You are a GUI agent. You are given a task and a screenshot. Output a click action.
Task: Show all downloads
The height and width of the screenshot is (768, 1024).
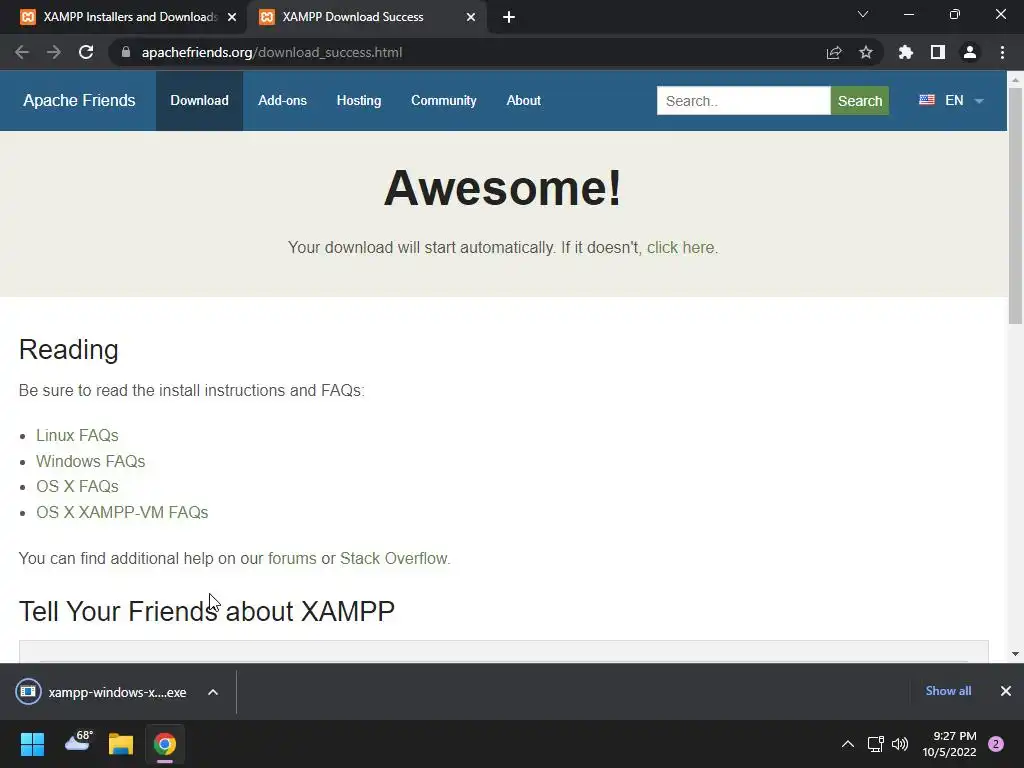[948, 691]
